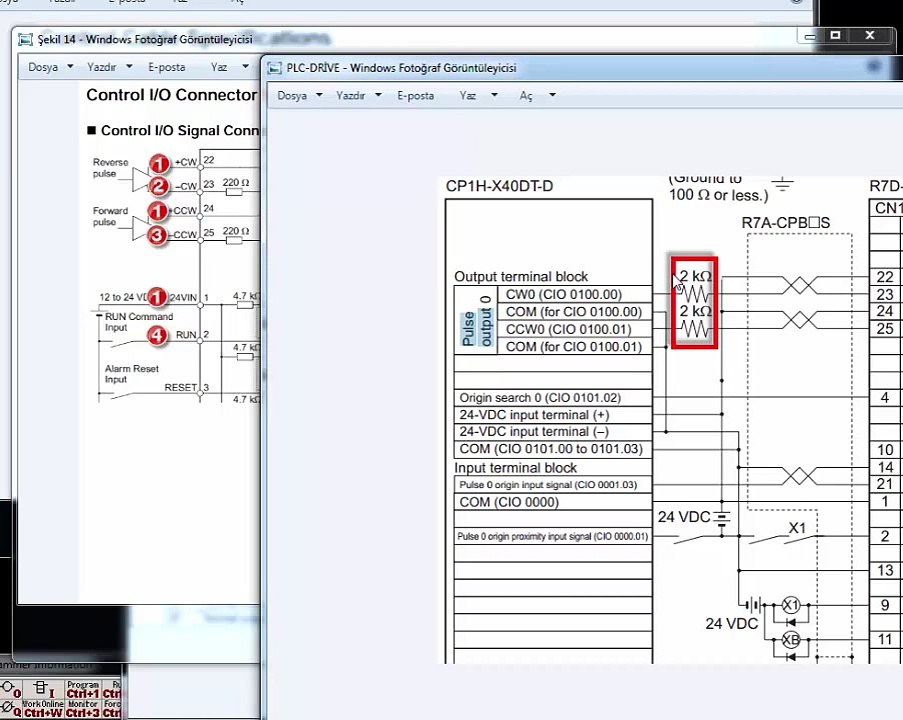Toggle Work Online Ctrl+W shortcut
903x720 pixels.
[44, 708]
